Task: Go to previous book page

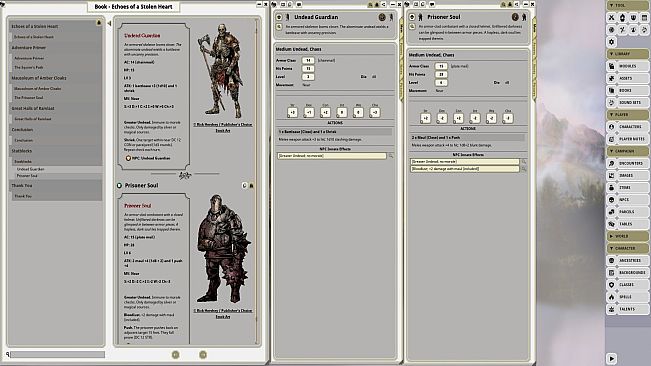Action: (x=176, y=354)
